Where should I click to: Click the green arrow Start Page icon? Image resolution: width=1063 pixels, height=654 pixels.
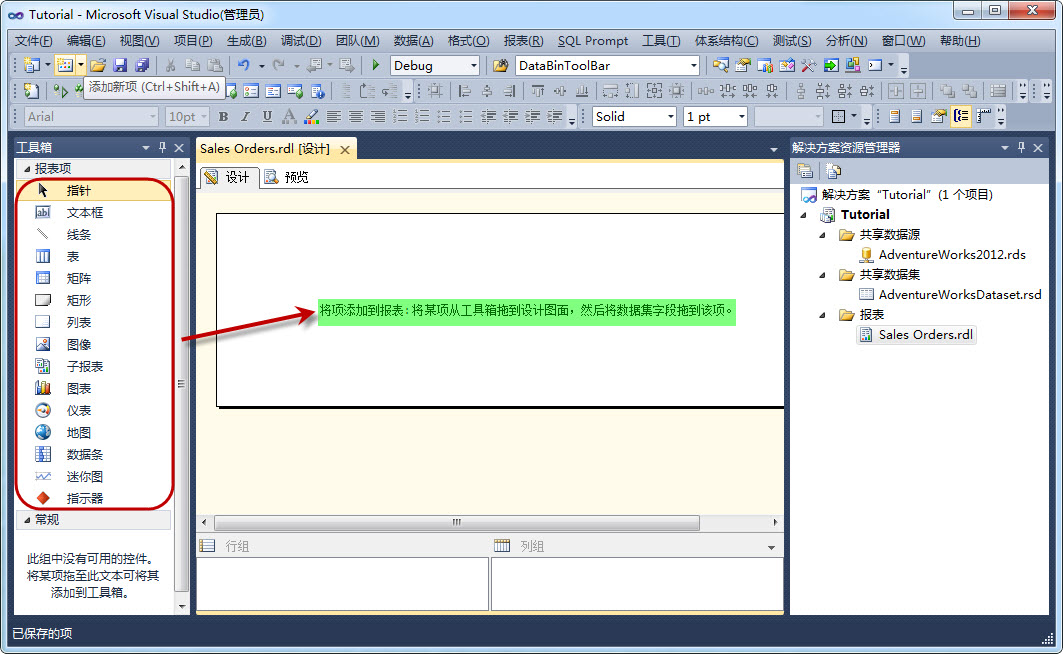pyautogui.click(x=830, y=65)
